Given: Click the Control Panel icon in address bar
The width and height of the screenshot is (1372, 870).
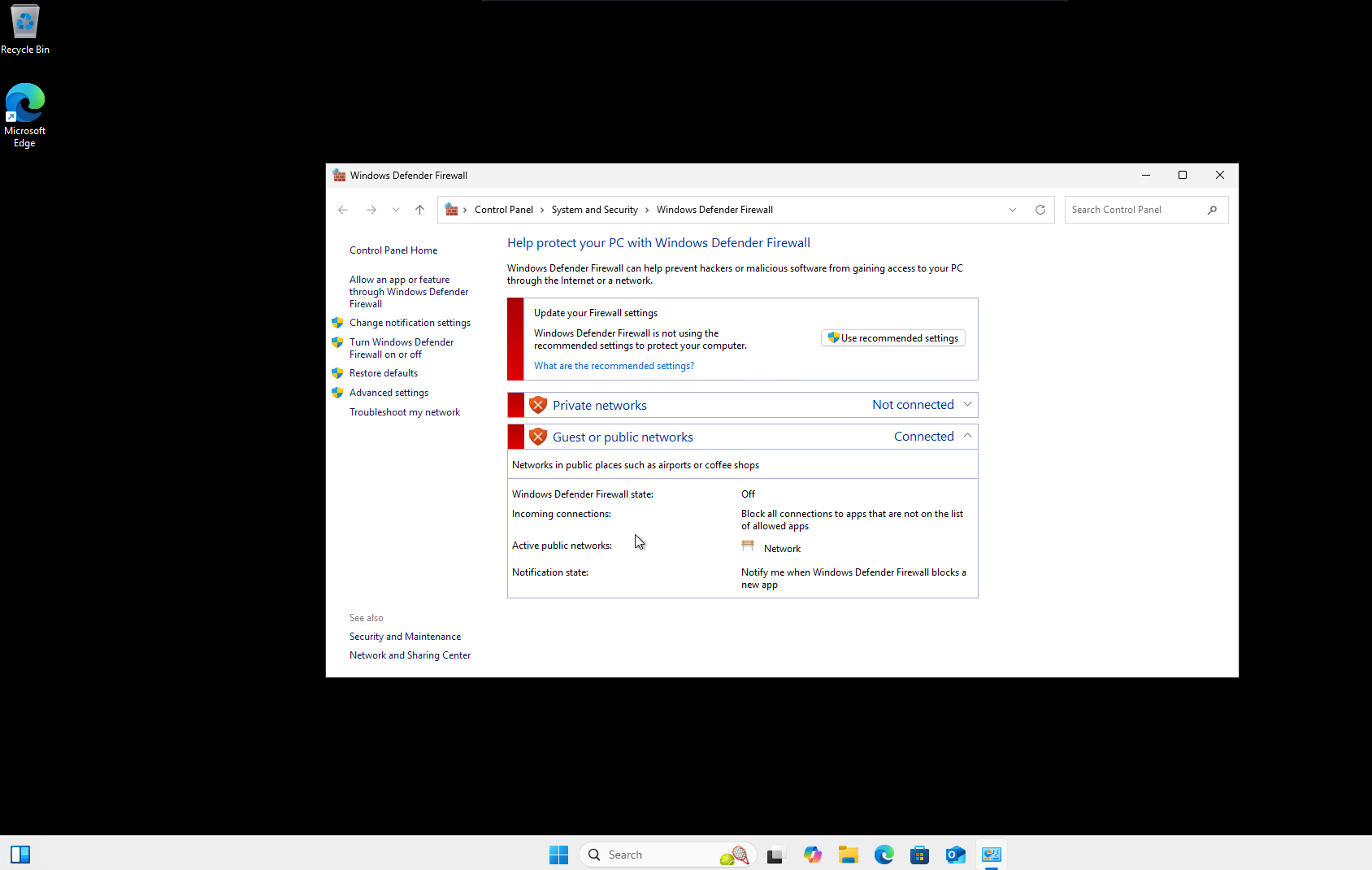Looking at the screenshot, I should [451, 210].
